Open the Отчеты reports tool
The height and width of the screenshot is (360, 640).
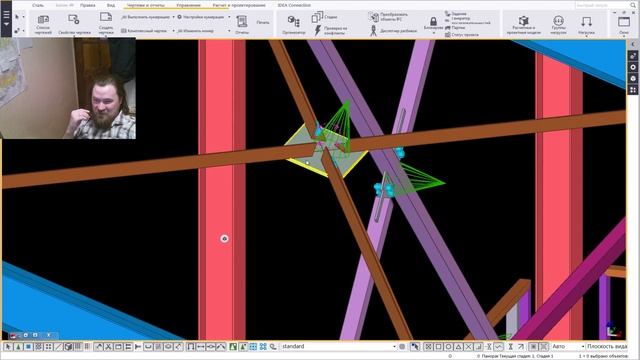tap(242, 24)
